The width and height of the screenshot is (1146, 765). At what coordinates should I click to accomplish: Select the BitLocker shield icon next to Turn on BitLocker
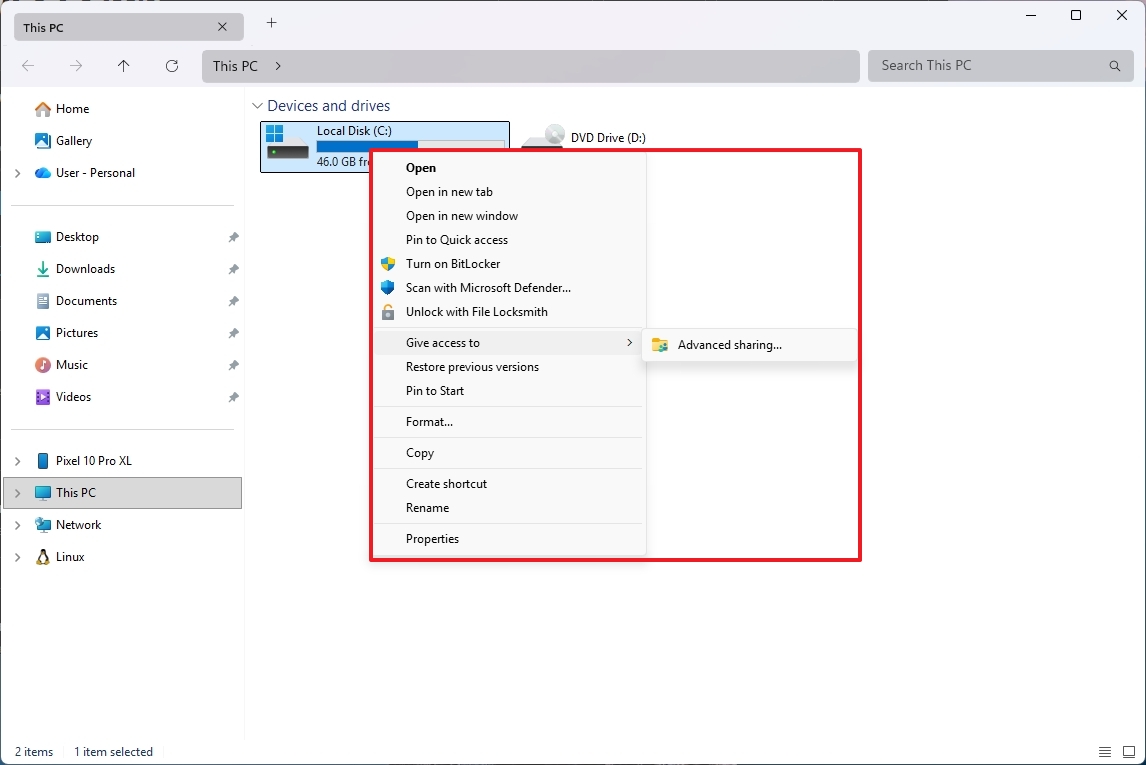pyautogui.click(x=388, y=264)
